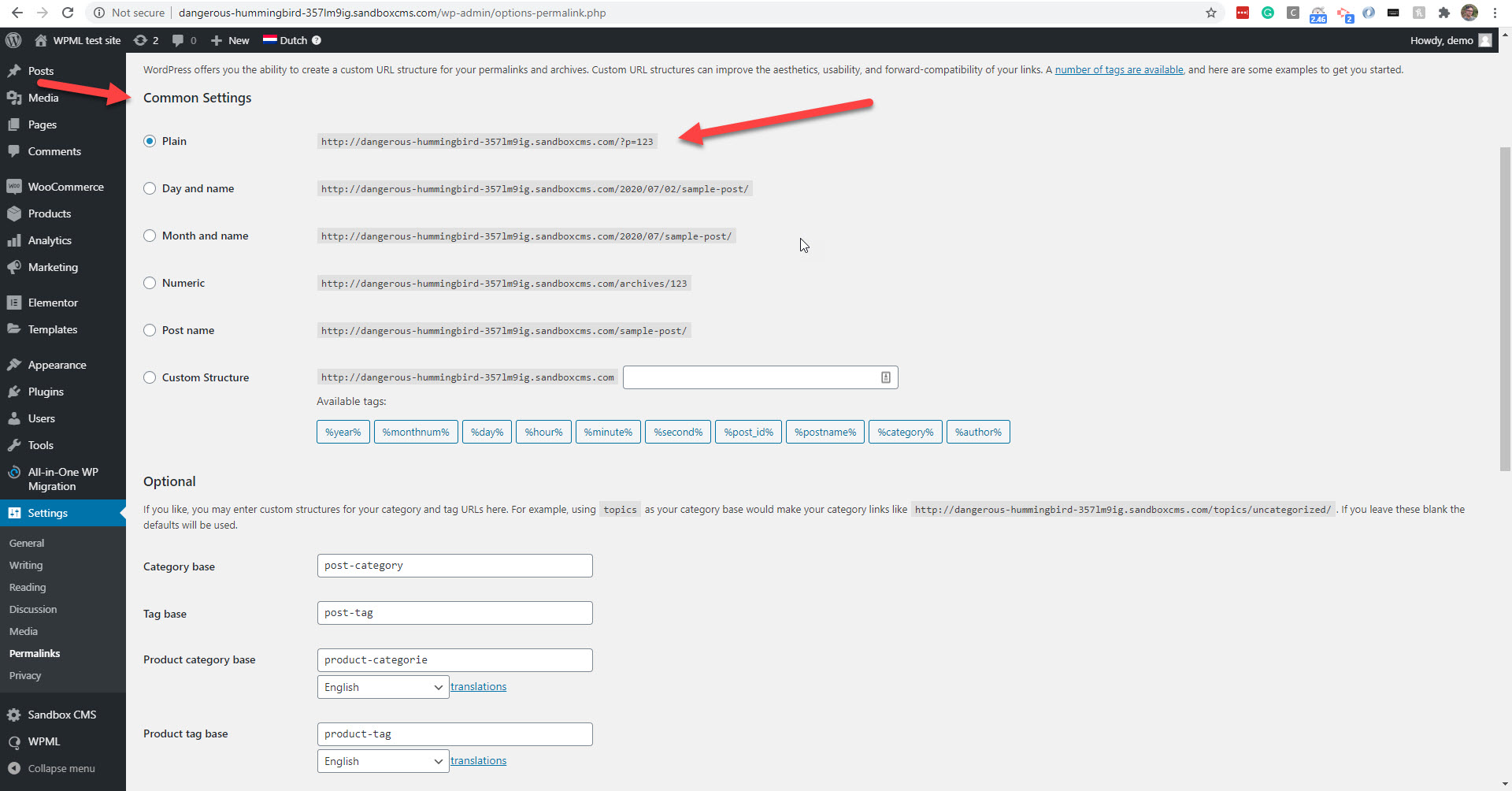The height and width of the screenshot is (791, 1512).
Task: Click the All-in-One WP Migration icon
Action: (14, 472)
